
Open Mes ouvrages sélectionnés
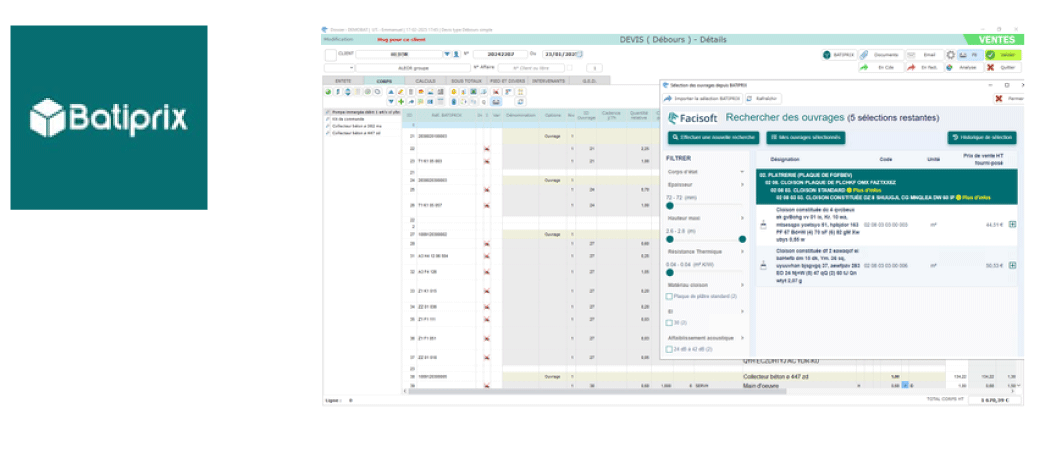(805, 138)
